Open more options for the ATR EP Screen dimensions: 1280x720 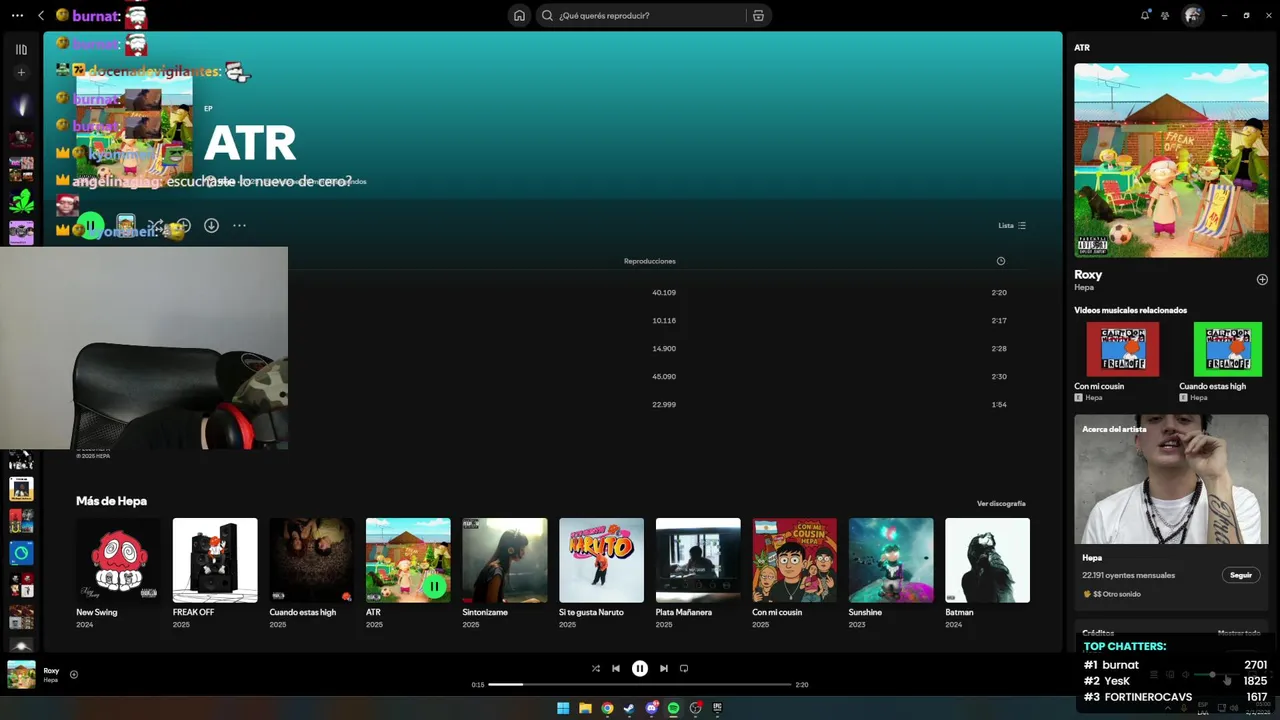click(239, 226)
